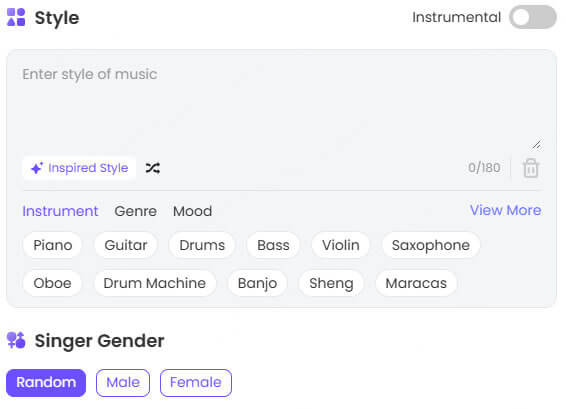Add the Piano tag

pos(53,245)
